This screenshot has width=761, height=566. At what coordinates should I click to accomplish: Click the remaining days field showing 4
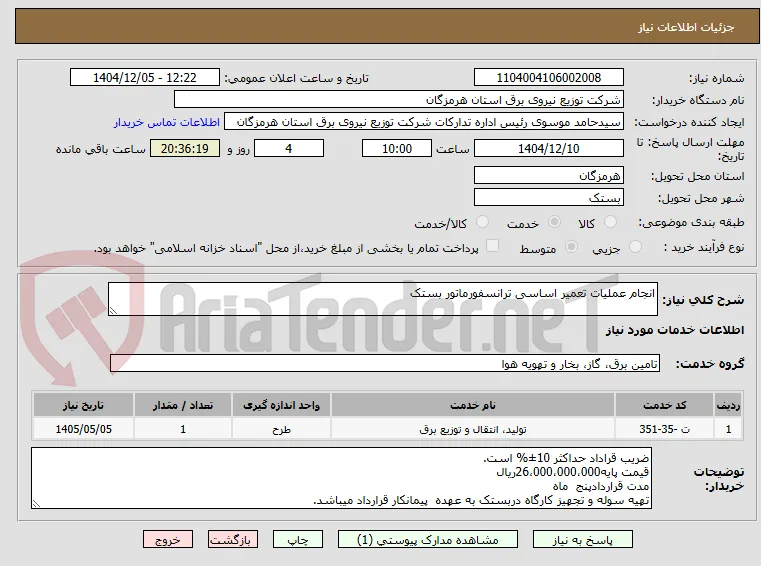(x=289, y=148)
